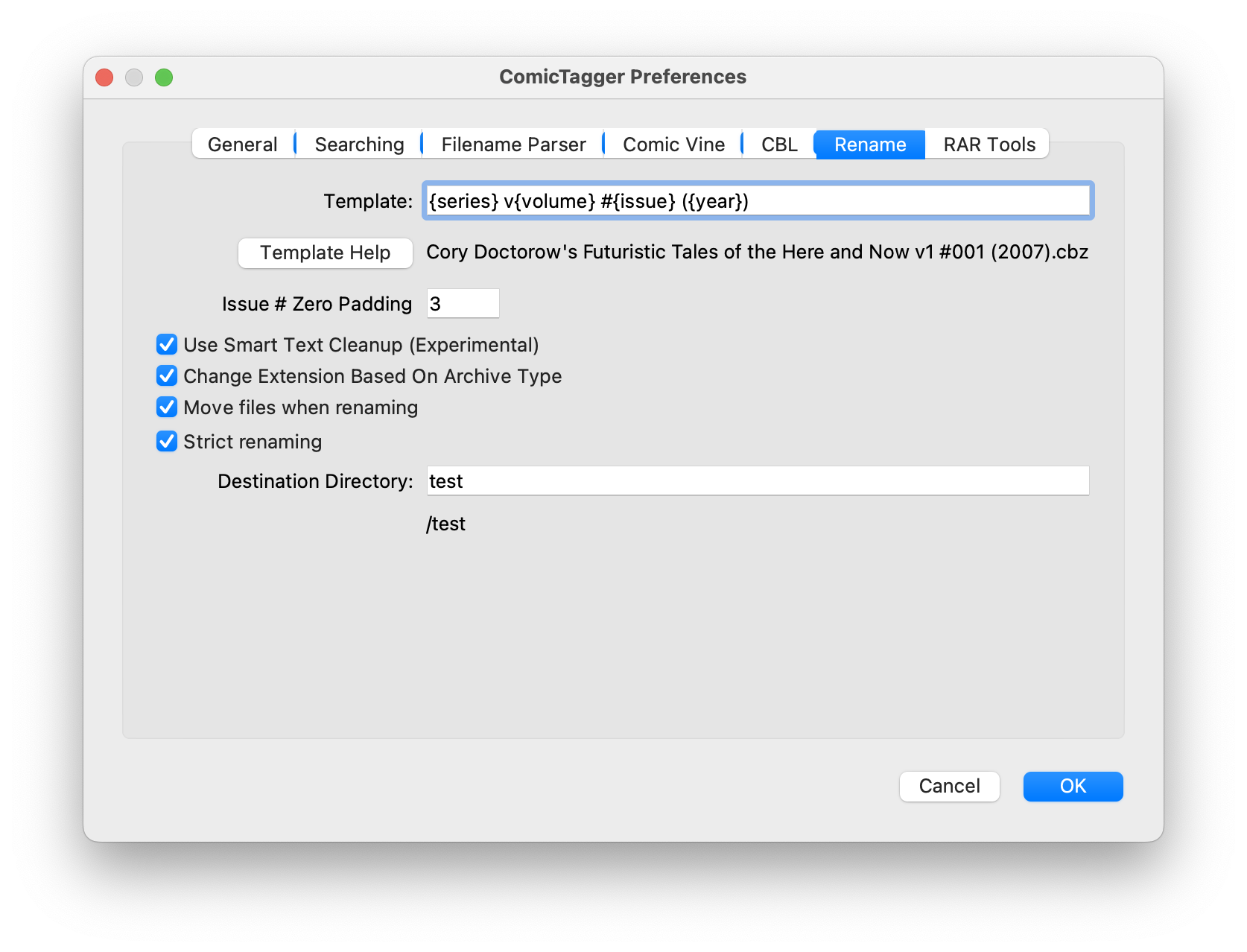Open the Searching preferences tab
The image size is (1247, 952).
358,144
